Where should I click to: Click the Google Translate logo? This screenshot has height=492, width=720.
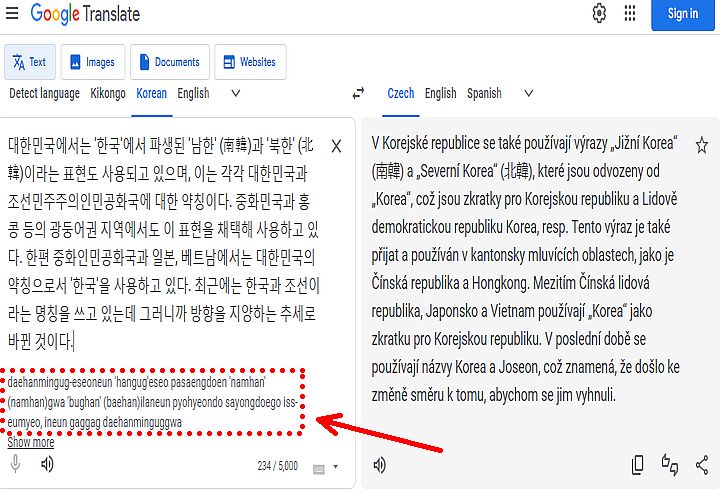pyautogui.click(x=85, y=14)
